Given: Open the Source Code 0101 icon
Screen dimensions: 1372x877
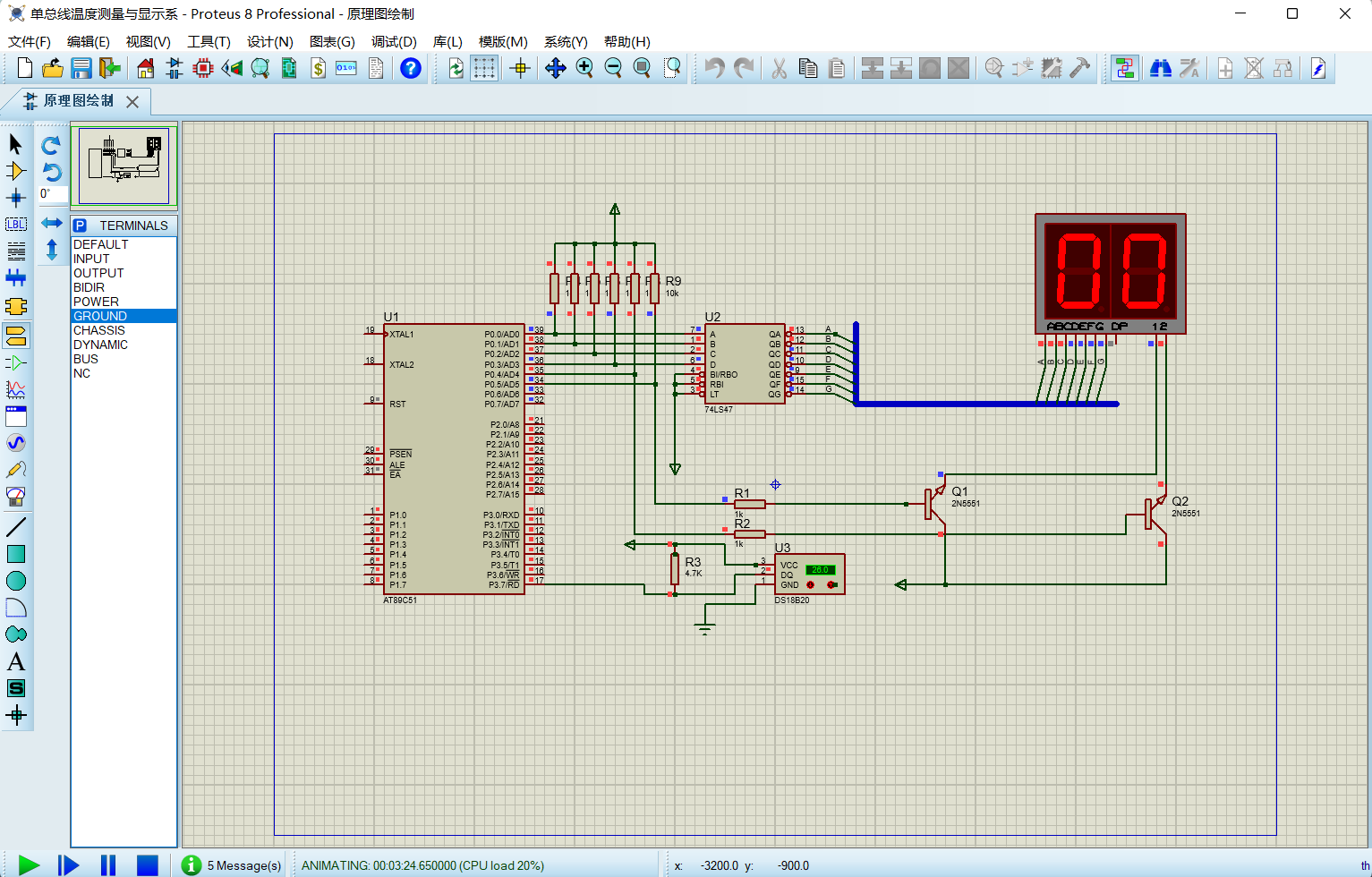Looking at the screenshot, I should pos(346,68).
